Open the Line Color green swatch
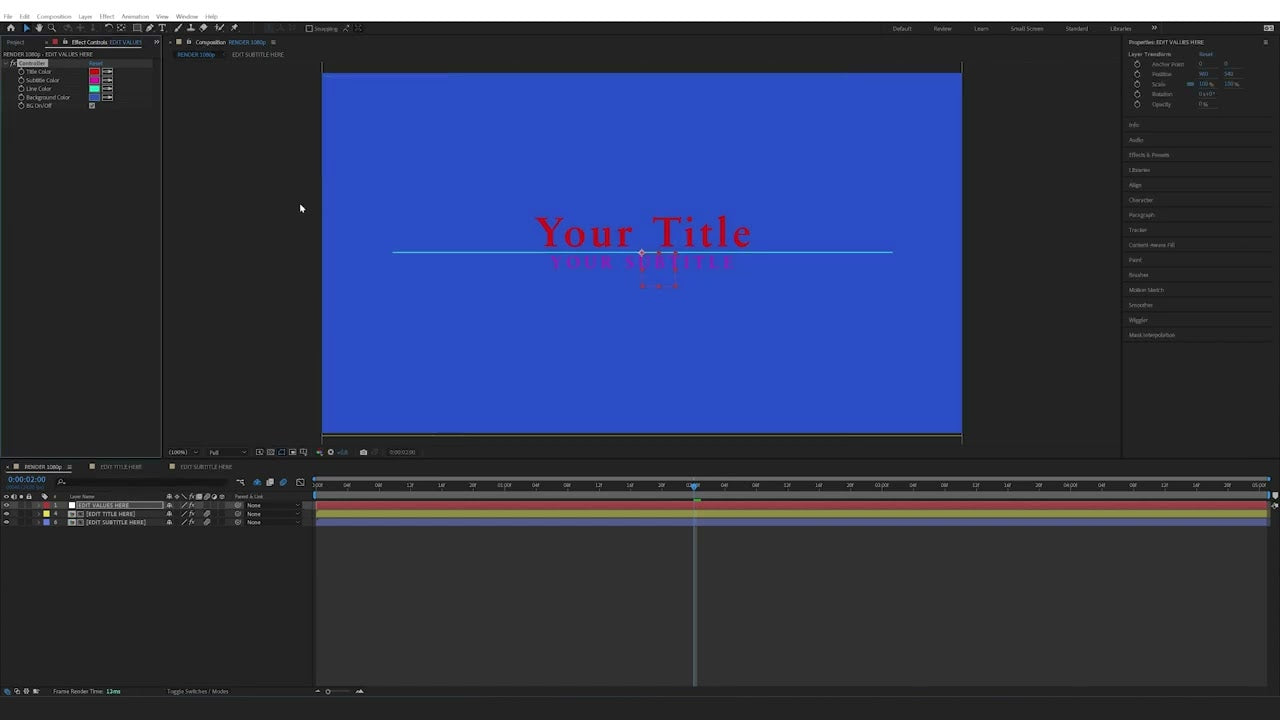1280x720 pixels. point(94,89)
